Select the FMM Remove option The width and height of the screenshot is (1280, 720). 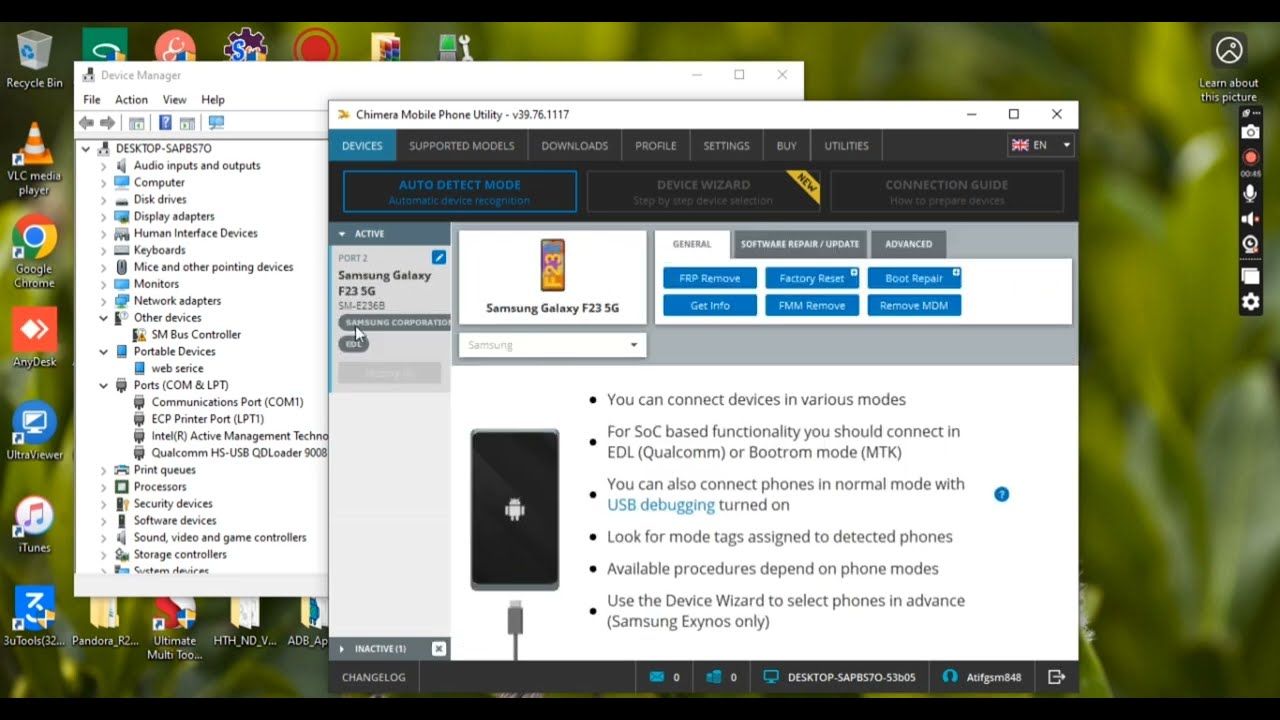pos(811,305)
